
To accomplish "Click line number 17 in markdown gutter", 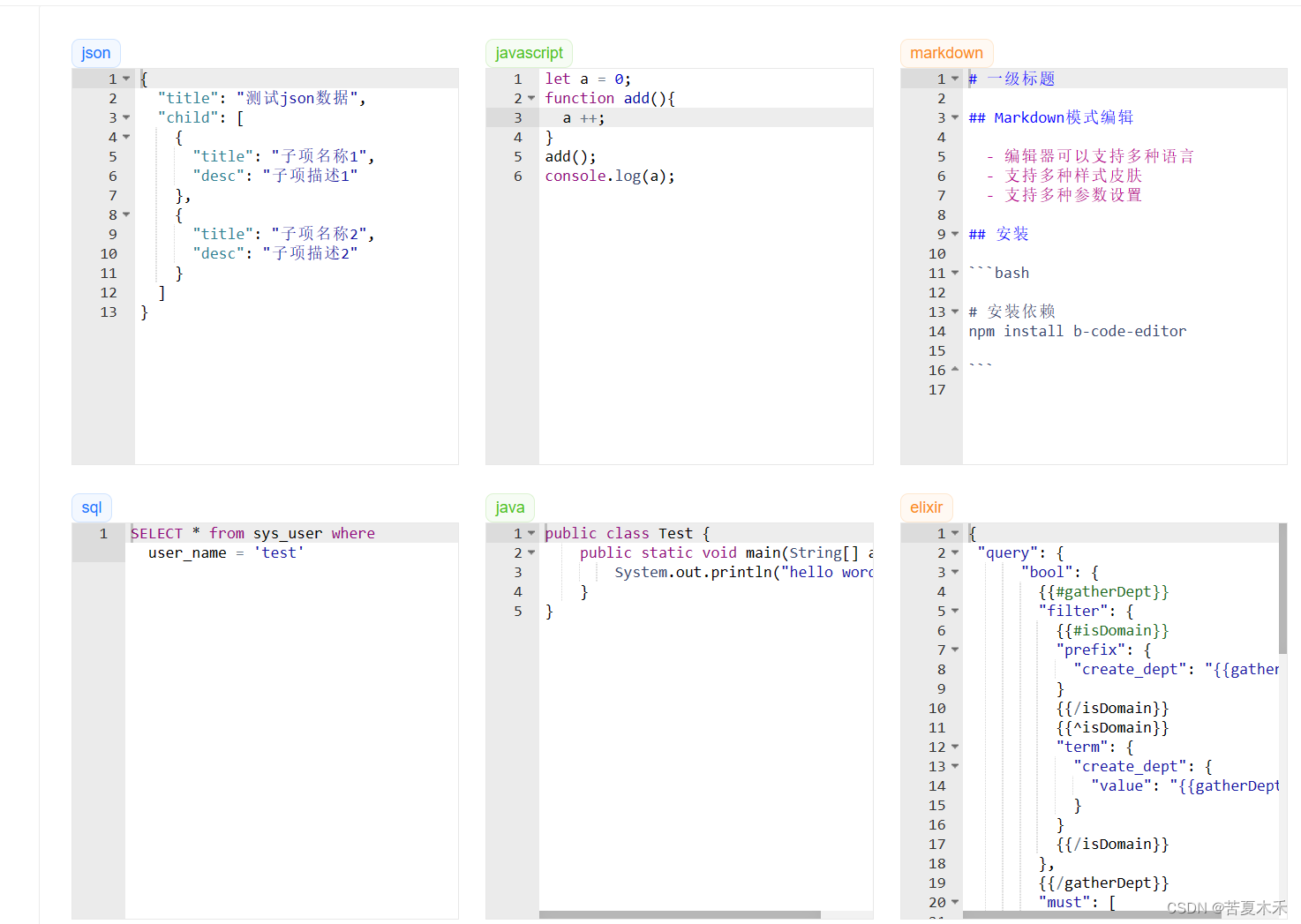I will 937,389.
